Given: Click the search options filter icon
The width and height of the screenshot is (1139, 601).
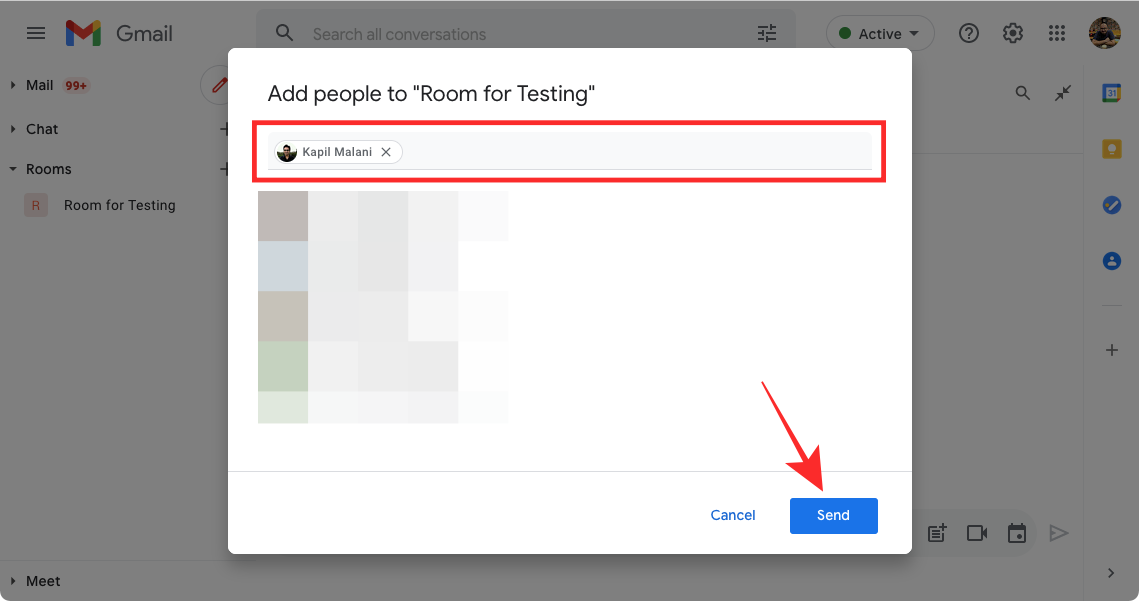Looking at the screenshot, I should 767,34.
